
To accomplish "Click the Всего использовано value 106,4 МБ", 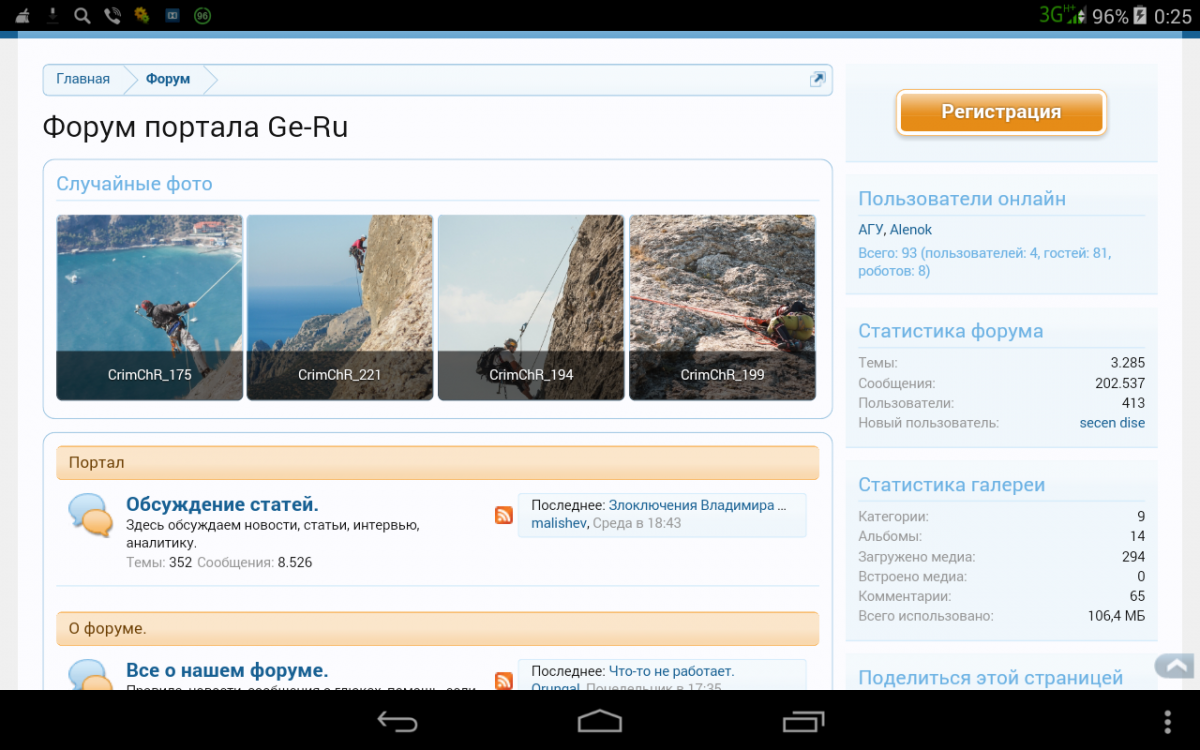I will (1116, 616).
